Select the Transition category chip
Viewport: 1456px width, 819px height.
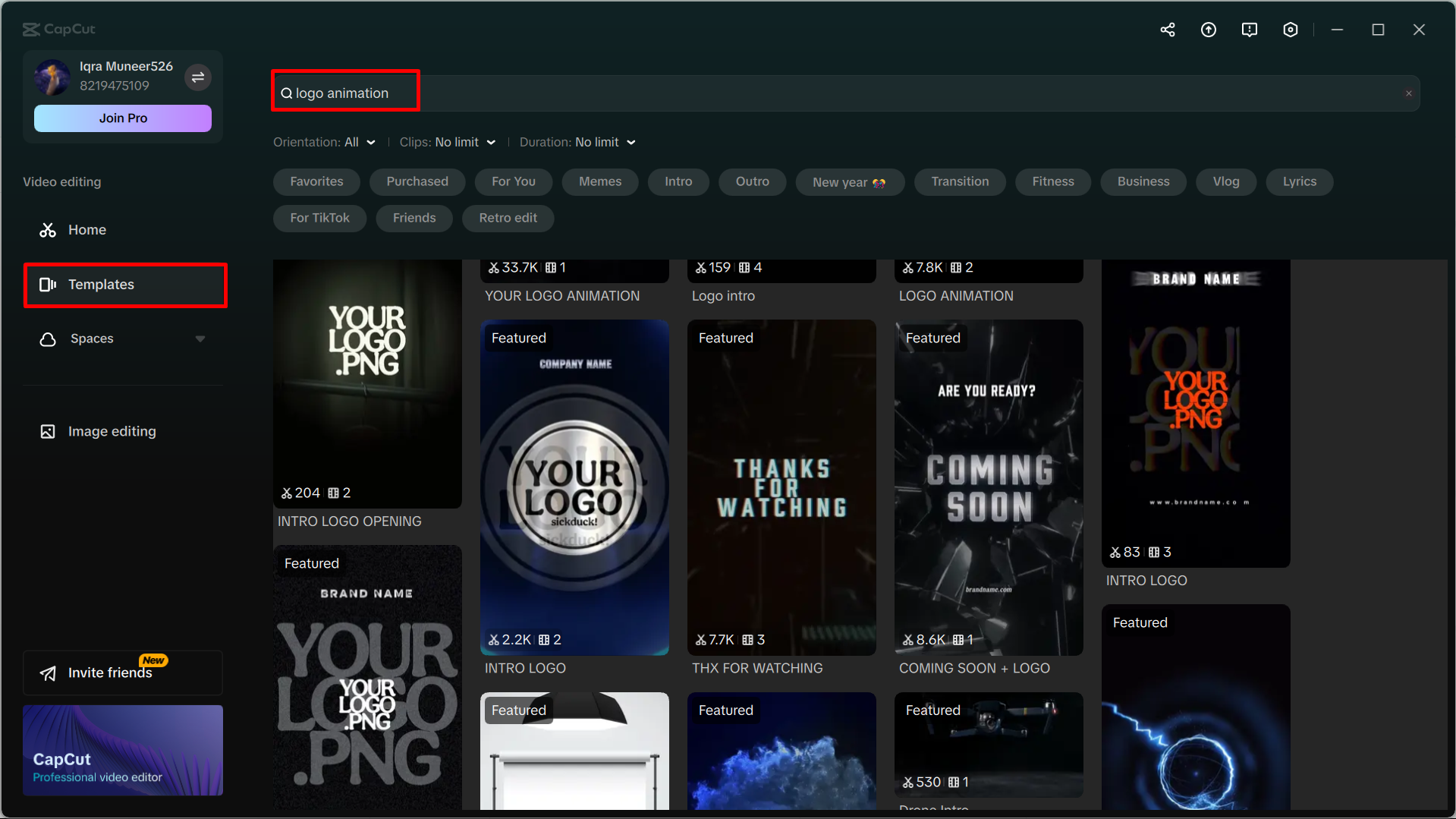(x=960, y=181)
